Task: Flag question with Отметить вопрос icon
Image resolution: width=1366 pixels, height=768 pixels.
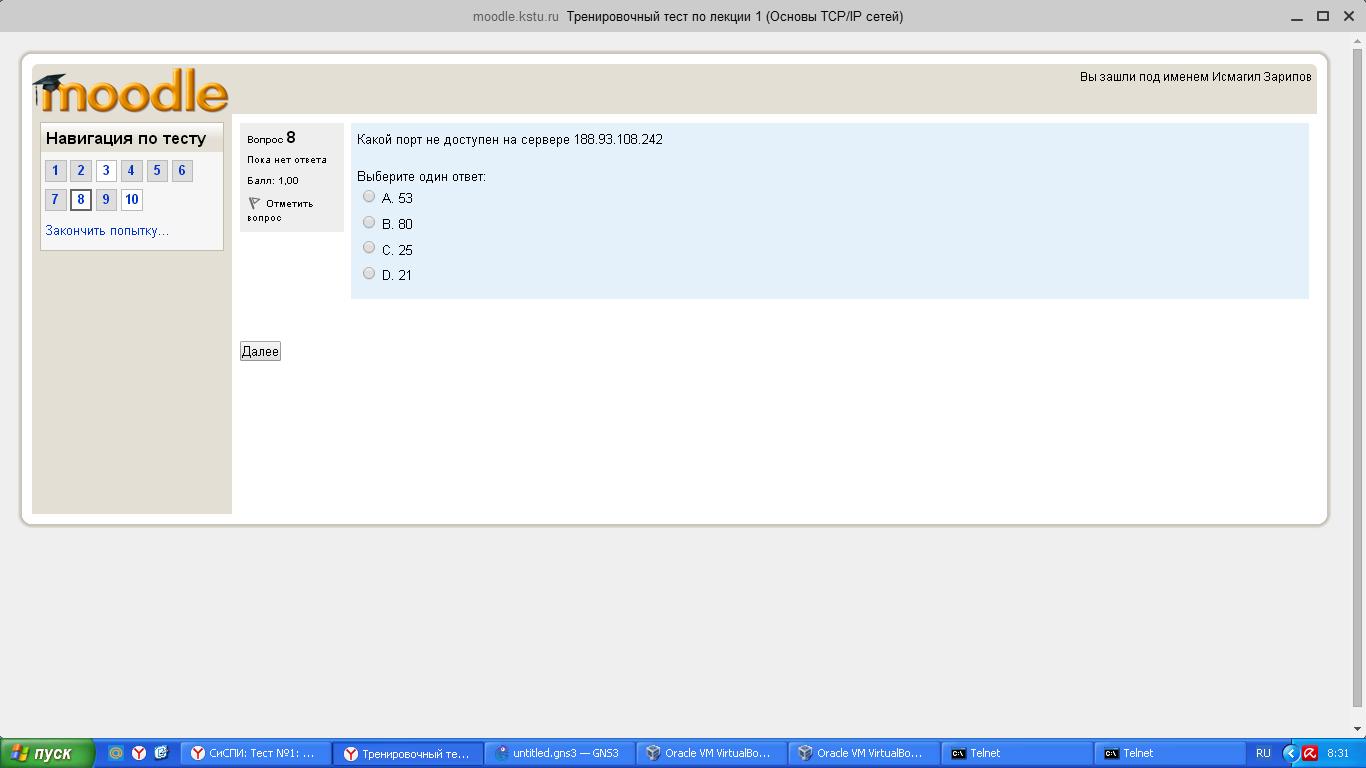Action: (254, 203)
